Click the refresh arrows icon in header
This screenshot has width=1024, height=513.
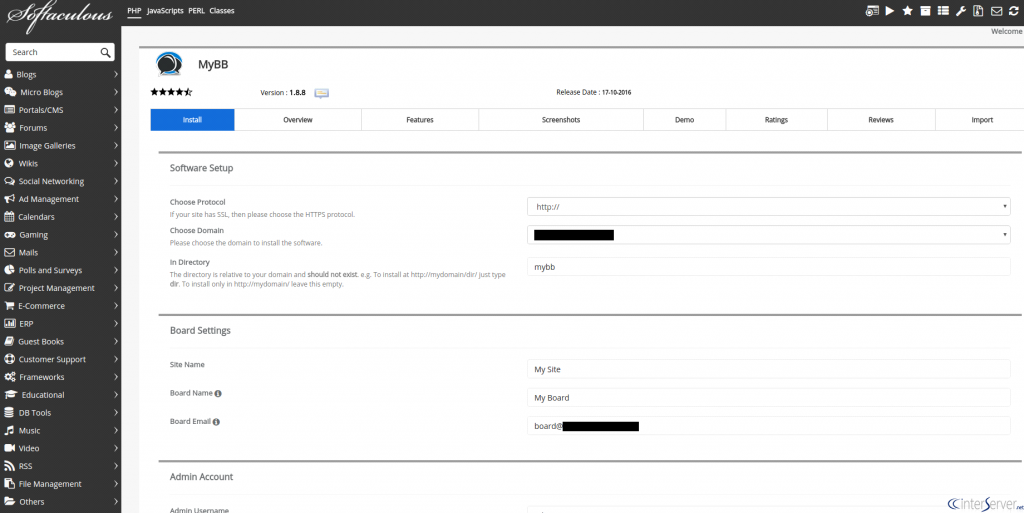click(x=1014, y=10)
